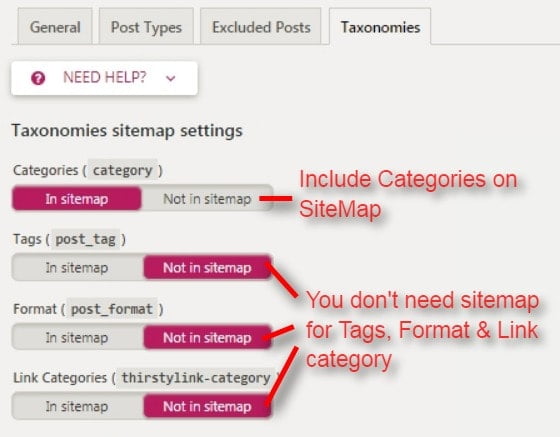Choose Not in sitemap for Link Categories

pos(207,406)
